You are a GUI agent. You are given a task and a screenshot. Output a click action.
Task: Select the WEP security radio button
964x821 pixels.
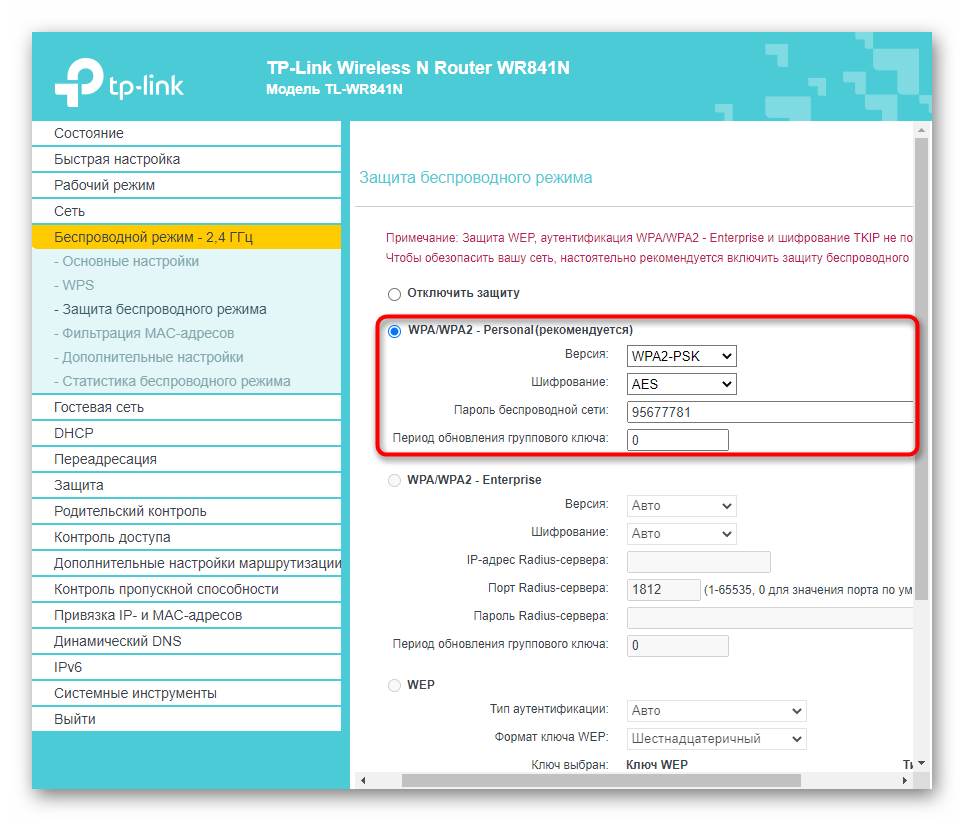394,686
